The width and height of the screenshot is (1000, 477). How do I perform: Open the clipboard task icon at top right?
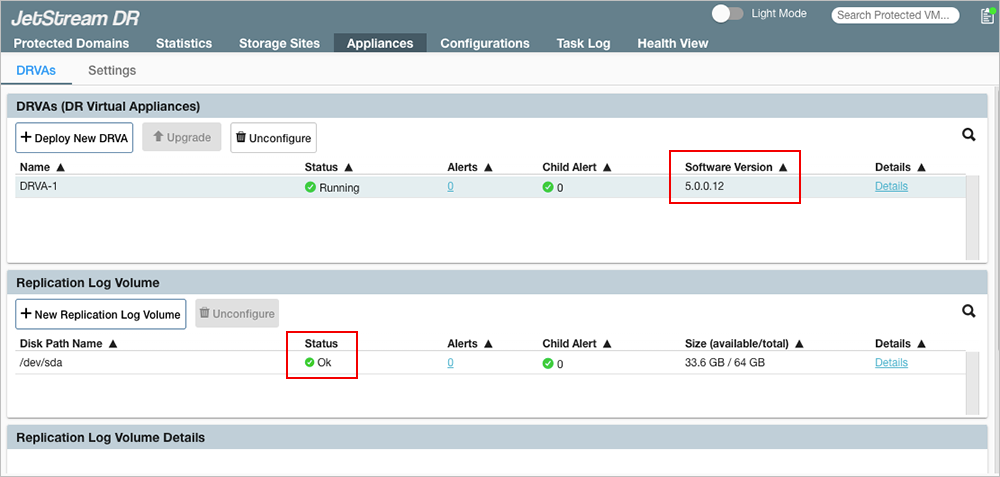986,16
